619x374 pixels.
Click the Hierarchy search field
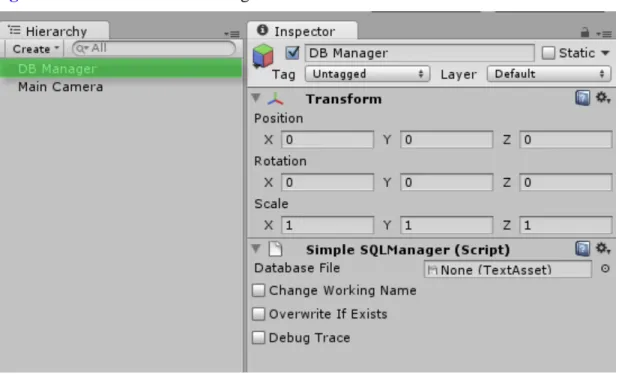pyautogui.click(x=154, y=49)
